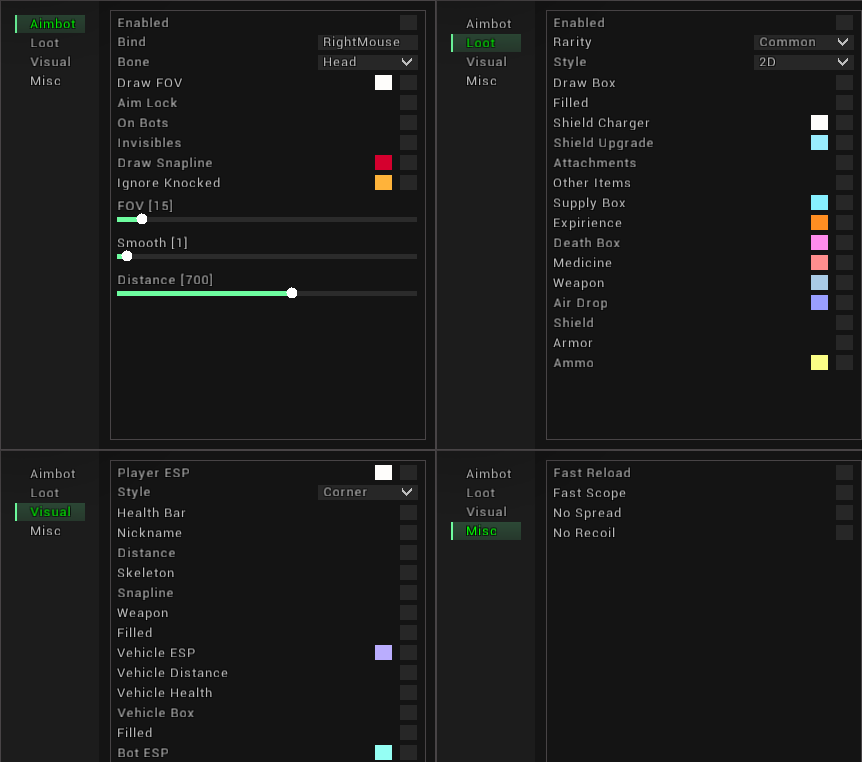Image resolution: width=862 pixels, height=762 pixels.
Task: Select the highlighted Misc tab
Action: (486, 531)
